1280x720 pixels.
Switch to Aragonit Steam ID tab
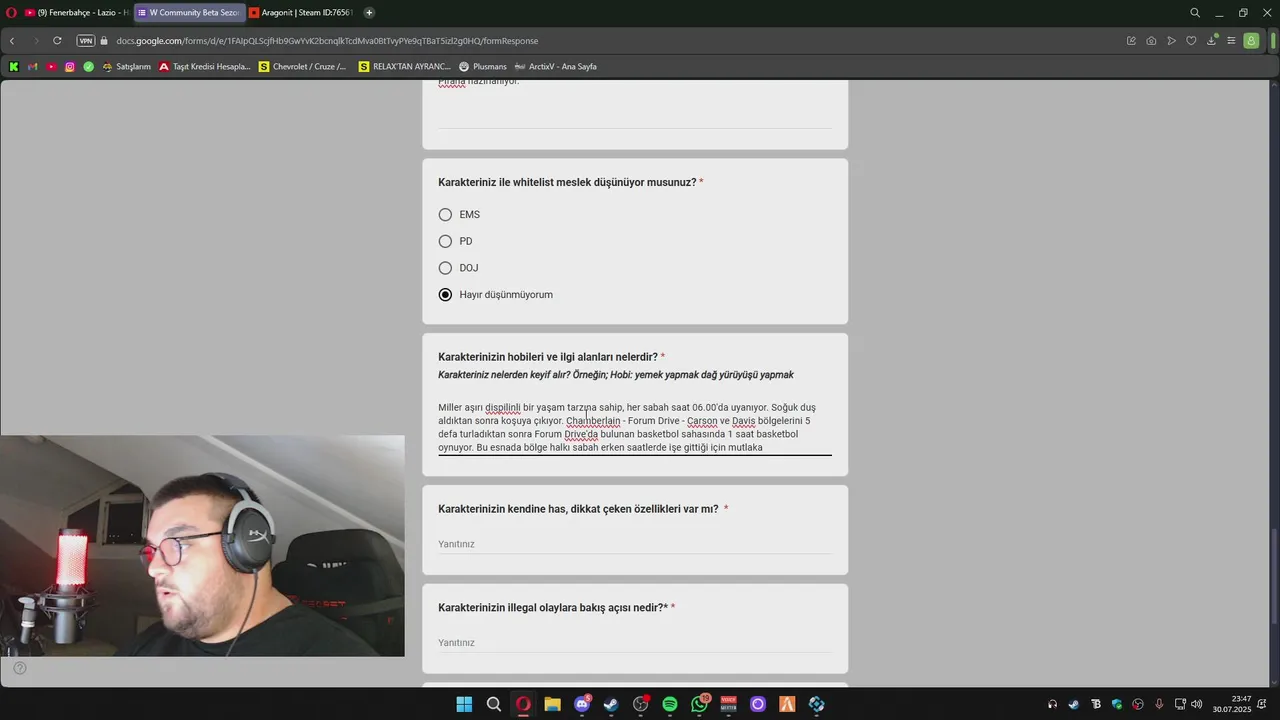point(300,13)
